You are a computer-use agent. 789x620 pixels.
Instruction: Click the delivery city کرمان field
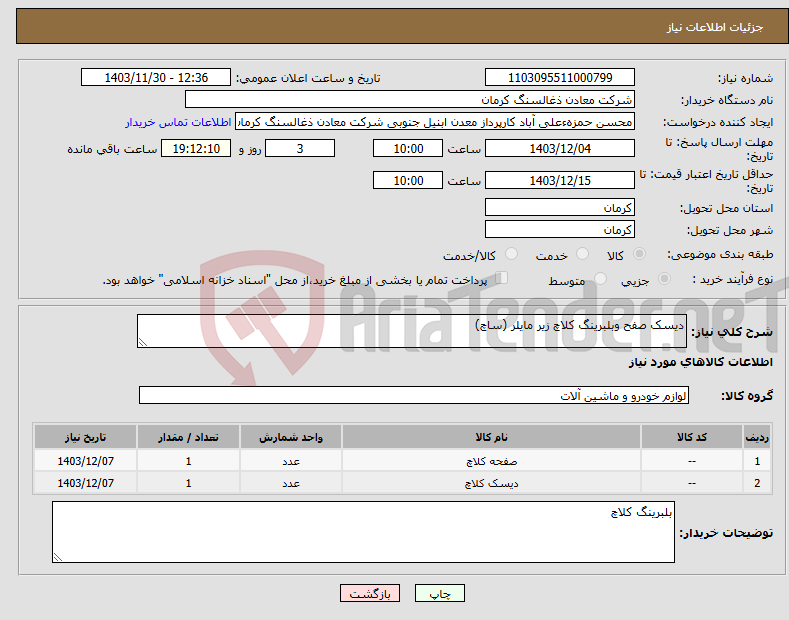(560, 229)
